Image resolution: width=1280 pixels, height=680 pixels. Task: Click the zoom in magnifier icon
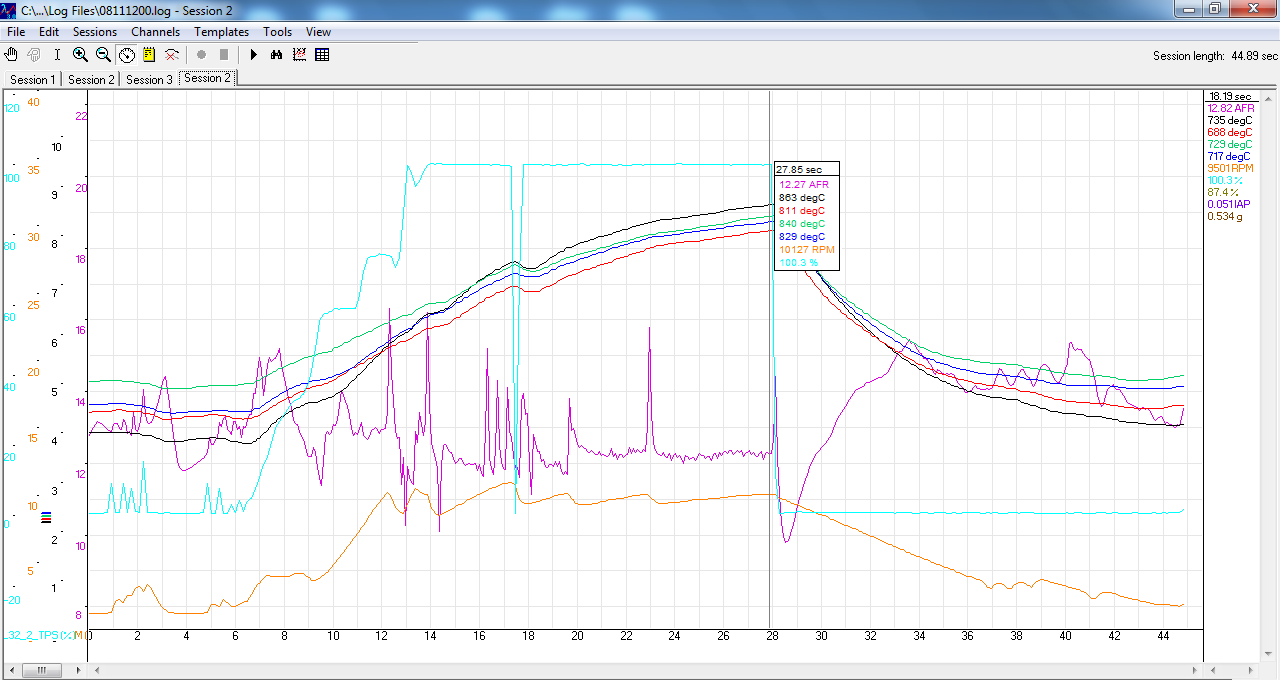click(x=80, y=55)
